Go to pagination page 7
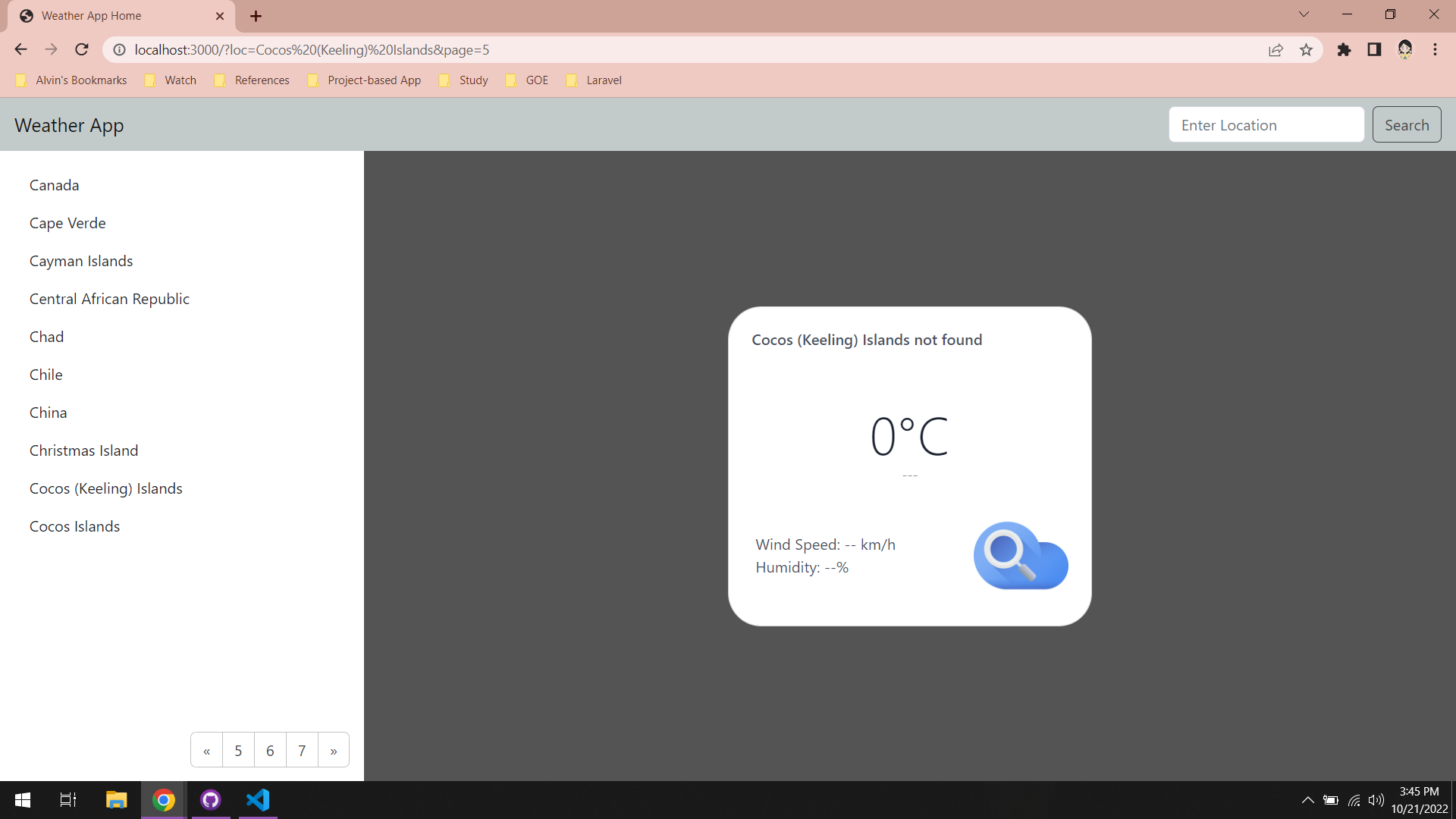1456x819 pixels. click(x=302, y=750)
